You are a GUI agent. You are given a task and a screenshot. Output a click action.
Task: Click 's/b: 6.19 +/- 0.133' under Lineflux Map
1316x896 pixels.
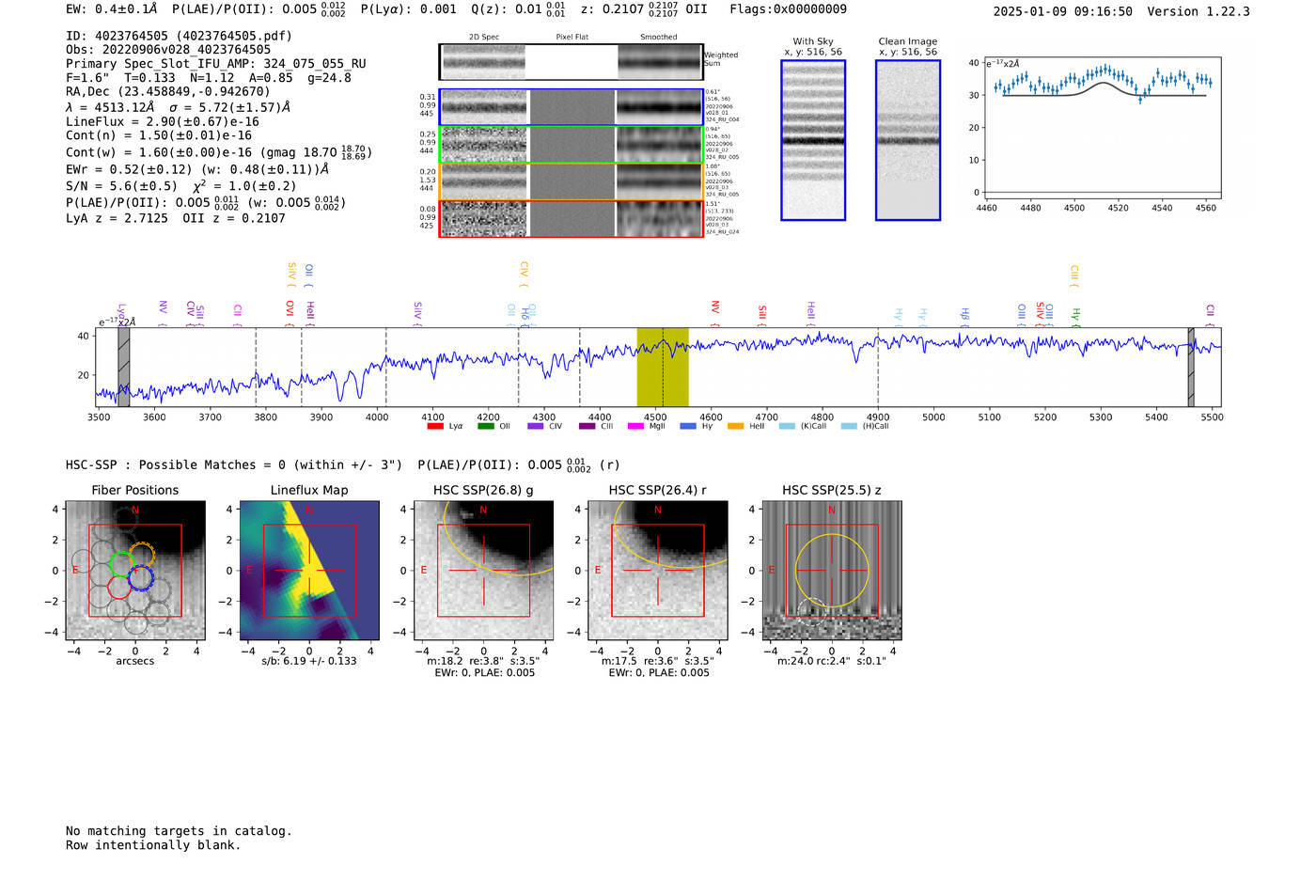(309, 661)
